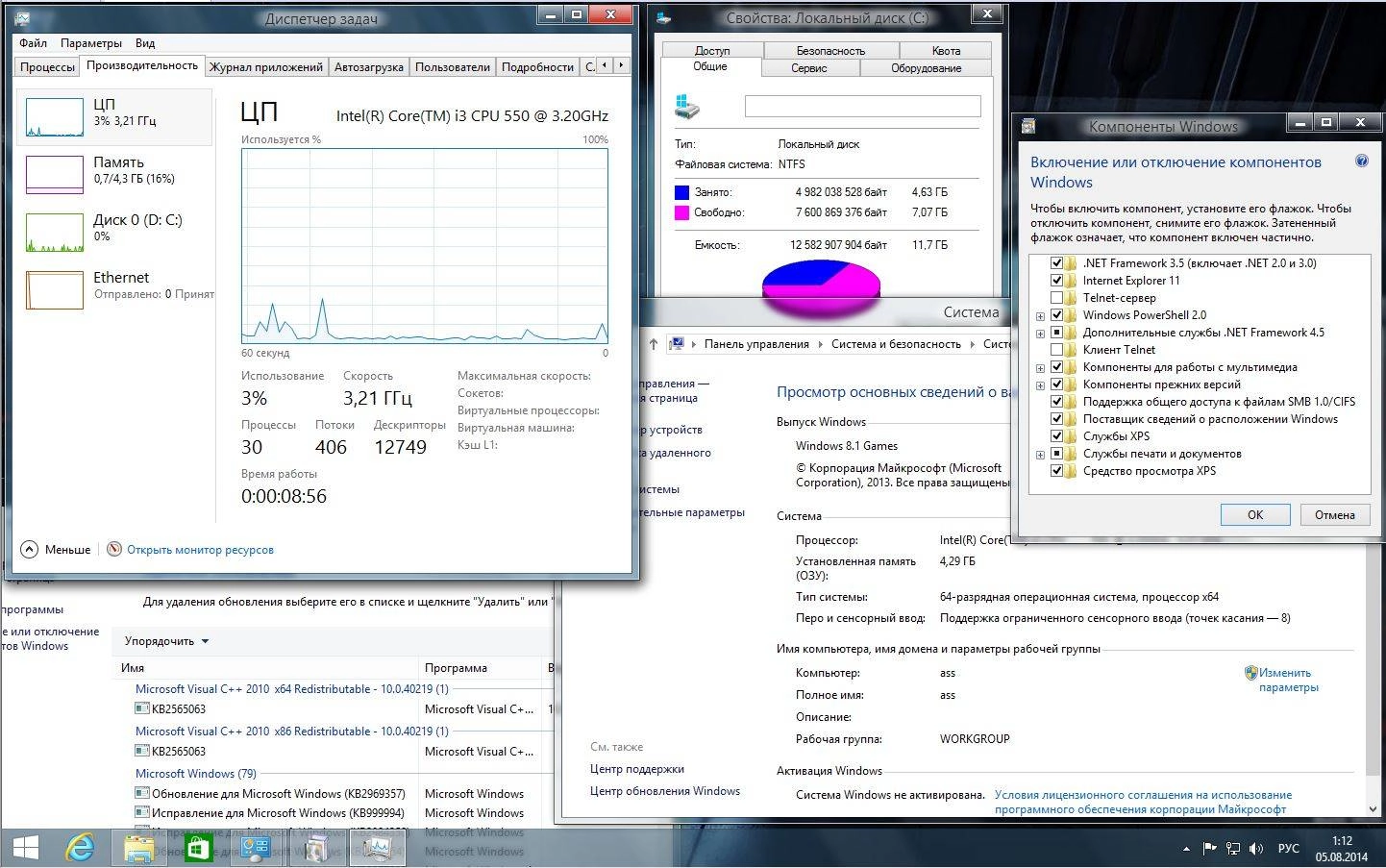Click Отмена in Компоненты Windows
1386x868 pixels.
pyautogui.click(x=1335, y=514)
